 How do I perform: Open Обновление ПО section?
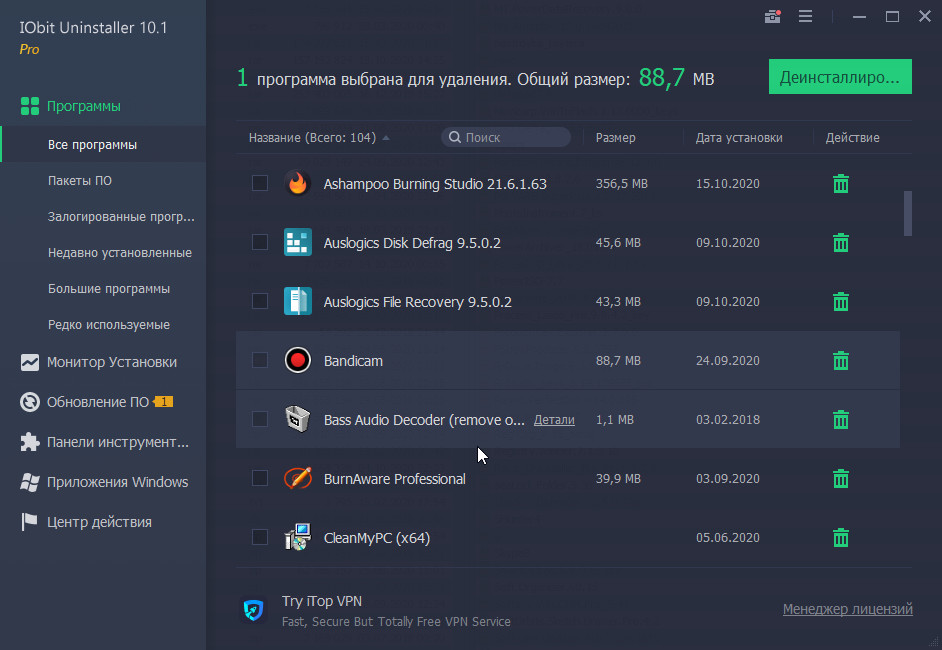click(x=97, y=402)
